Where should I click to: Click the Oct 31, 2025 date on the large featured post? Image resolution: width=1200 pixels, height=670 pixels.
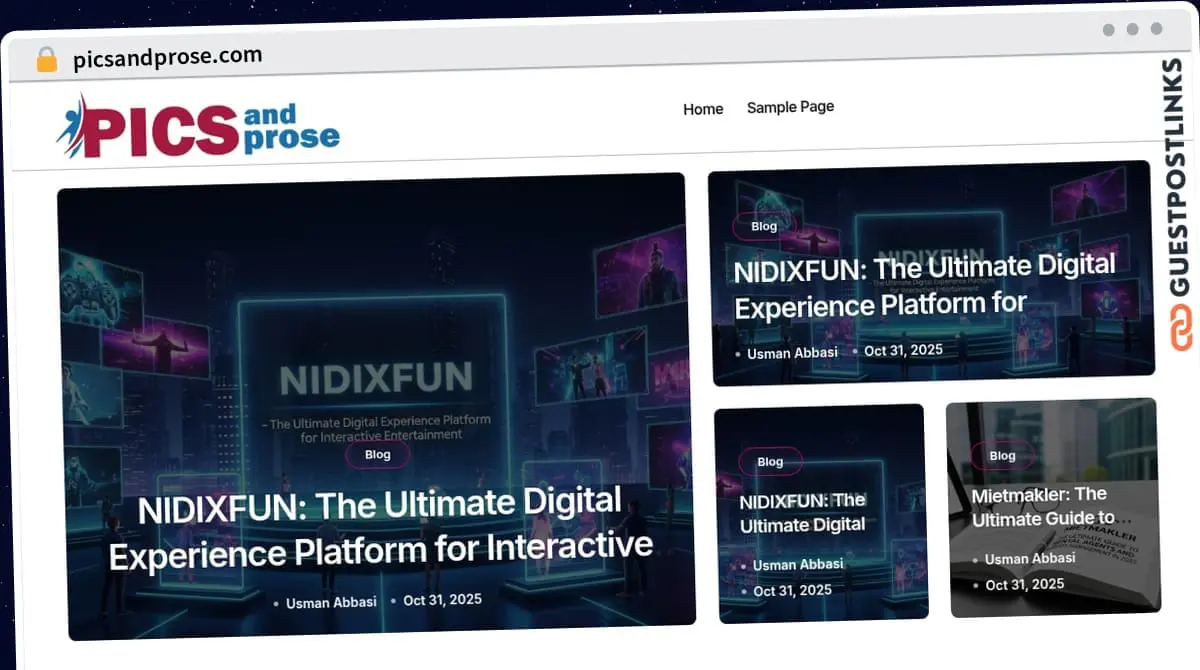click(x=442, y=599)
